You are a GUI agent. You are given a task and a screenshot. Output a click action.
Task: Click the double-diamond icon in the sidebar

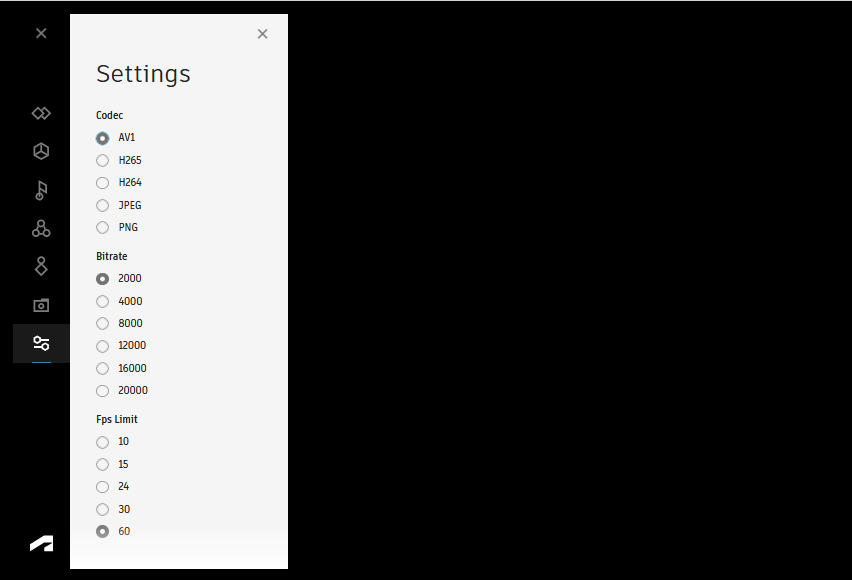[41, 113]
